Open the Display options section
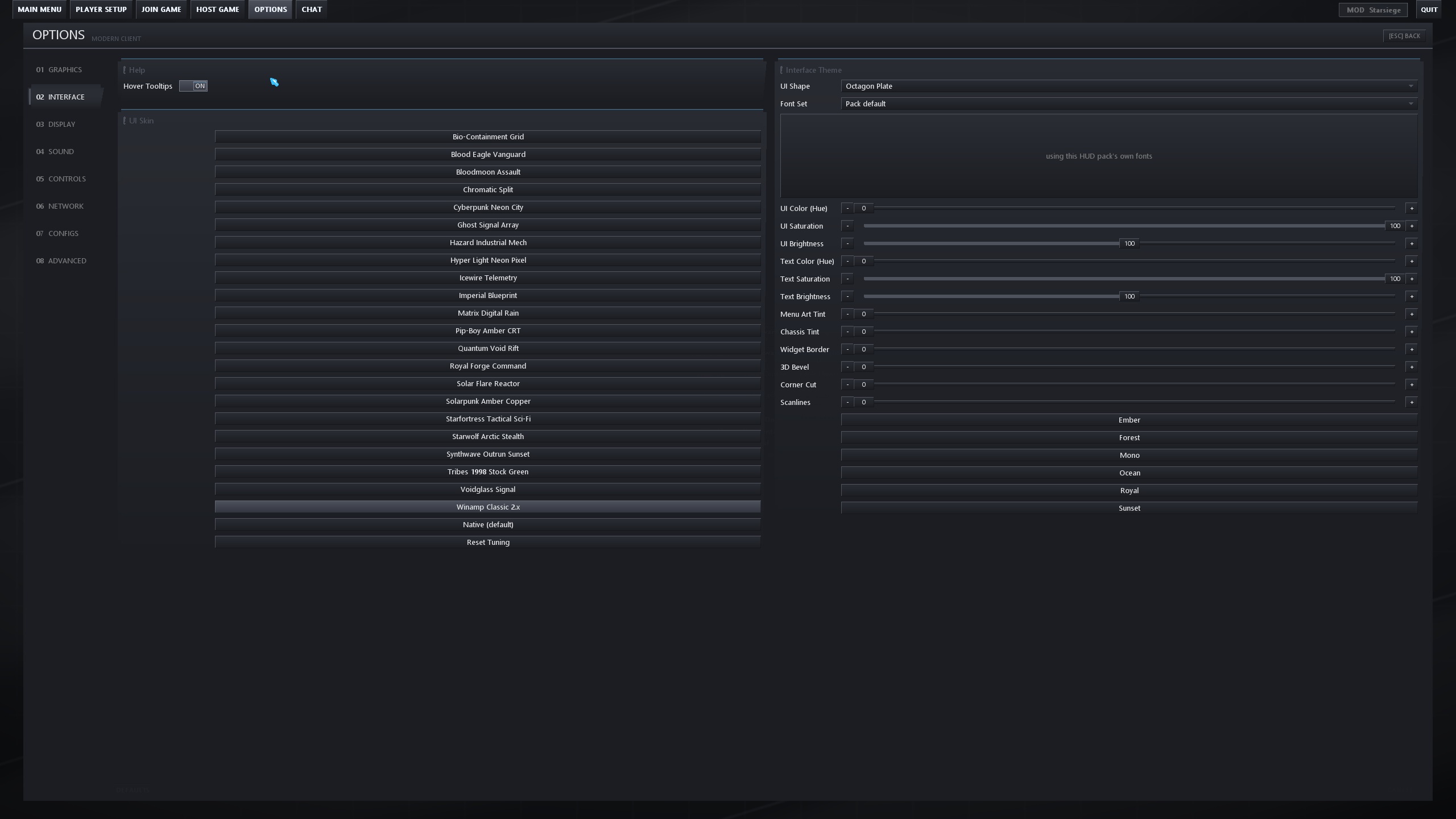1456x819 pixels. click(65, 124)
